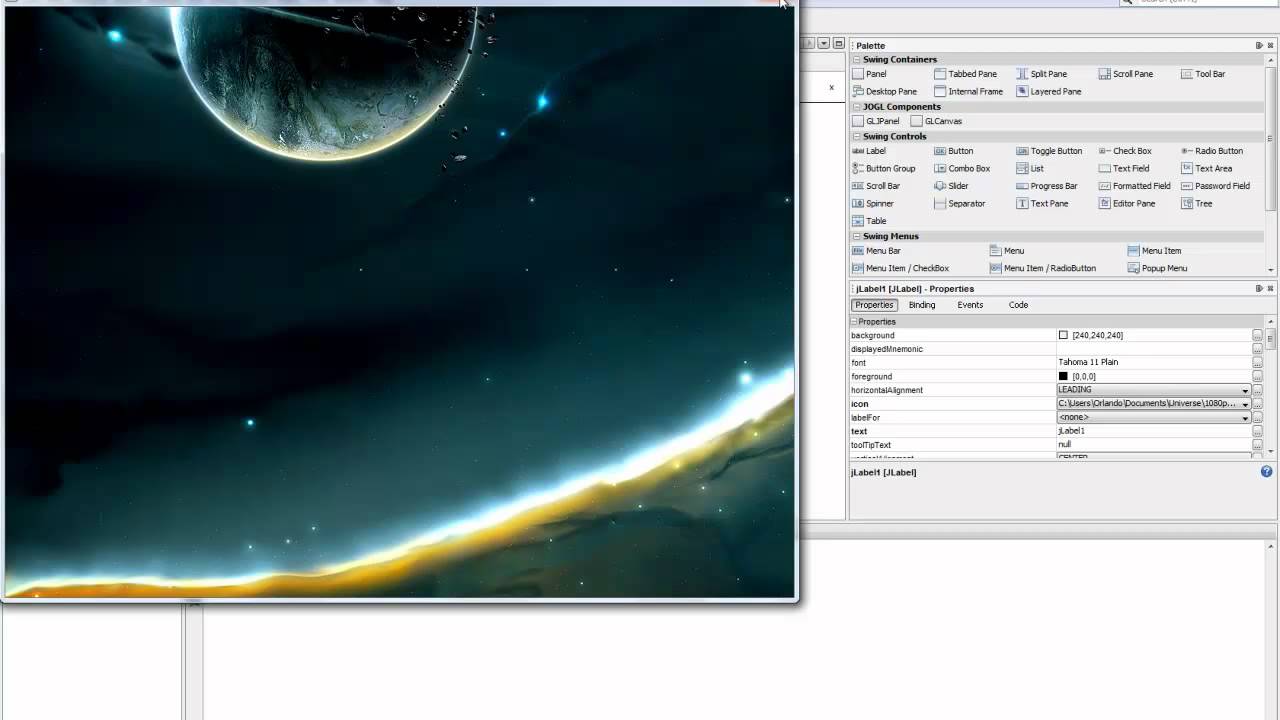Collapse the Properties section header
Viewport: 1280px width, 720px height.
[x=855, y=322]
